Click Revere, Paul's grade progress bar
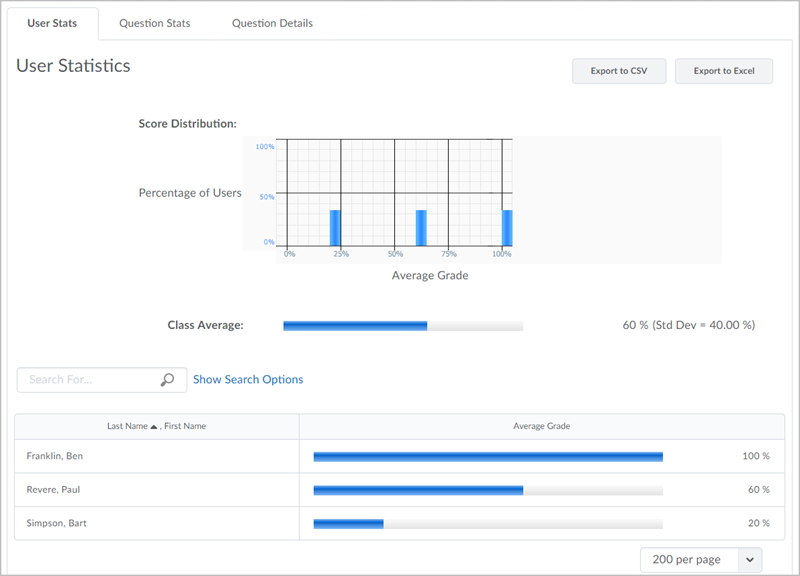800x576 pixels. (488, 490)
